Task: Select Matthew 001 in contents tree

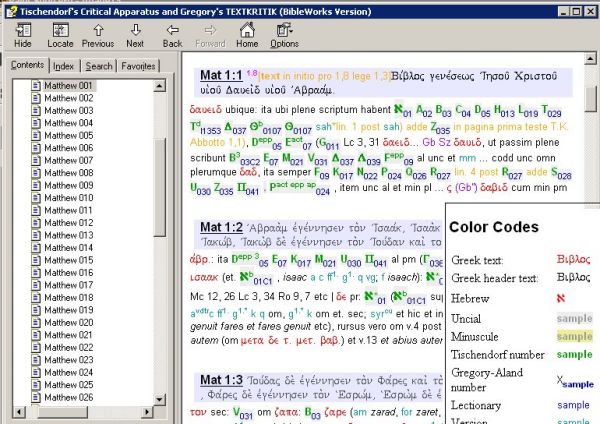Action: point(68,85)
